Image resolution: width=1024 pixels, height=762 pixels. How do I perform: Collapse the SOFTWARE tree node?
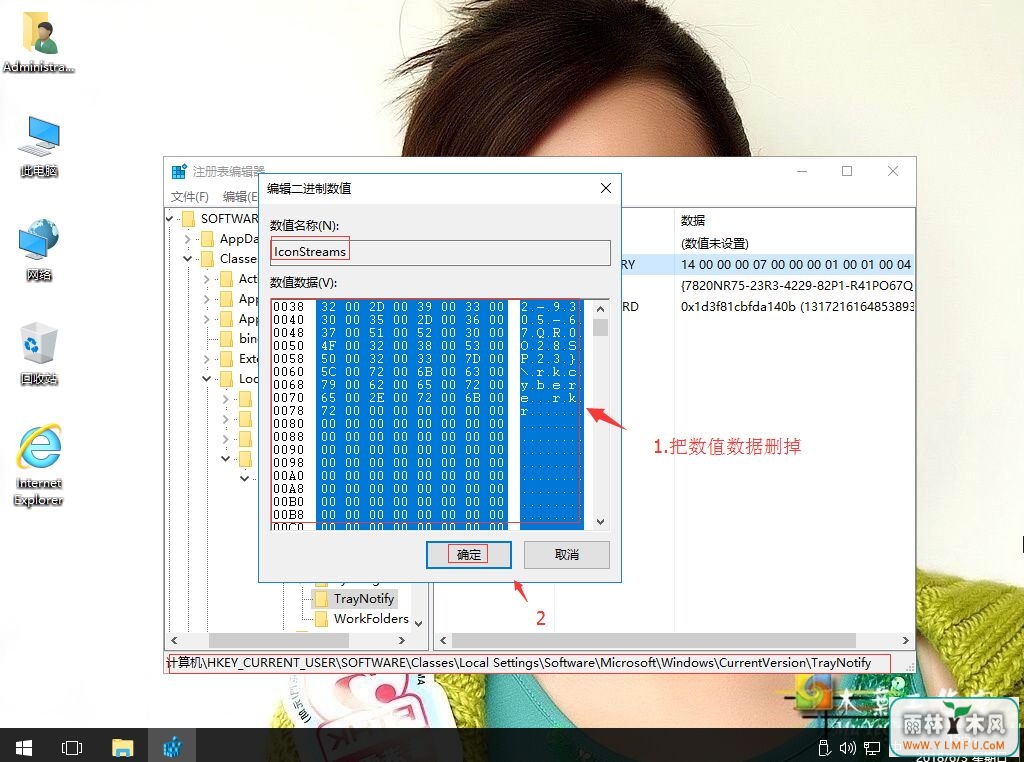click(x=170, y=219)
